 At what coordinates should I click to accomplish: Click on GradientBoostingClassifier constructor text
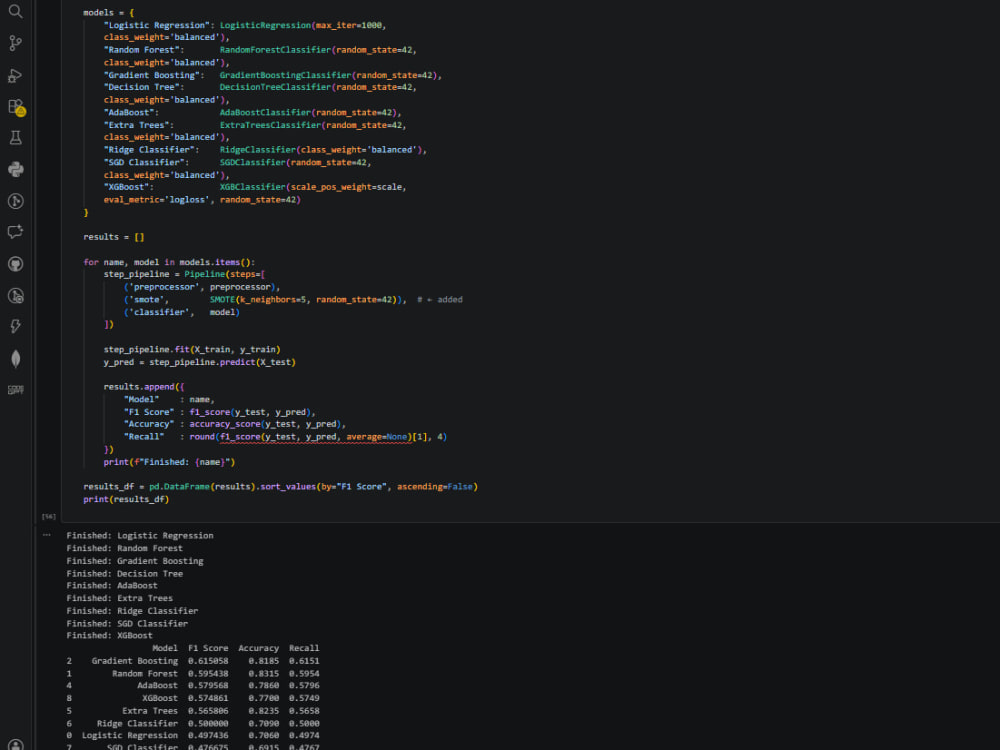point(329,75)
